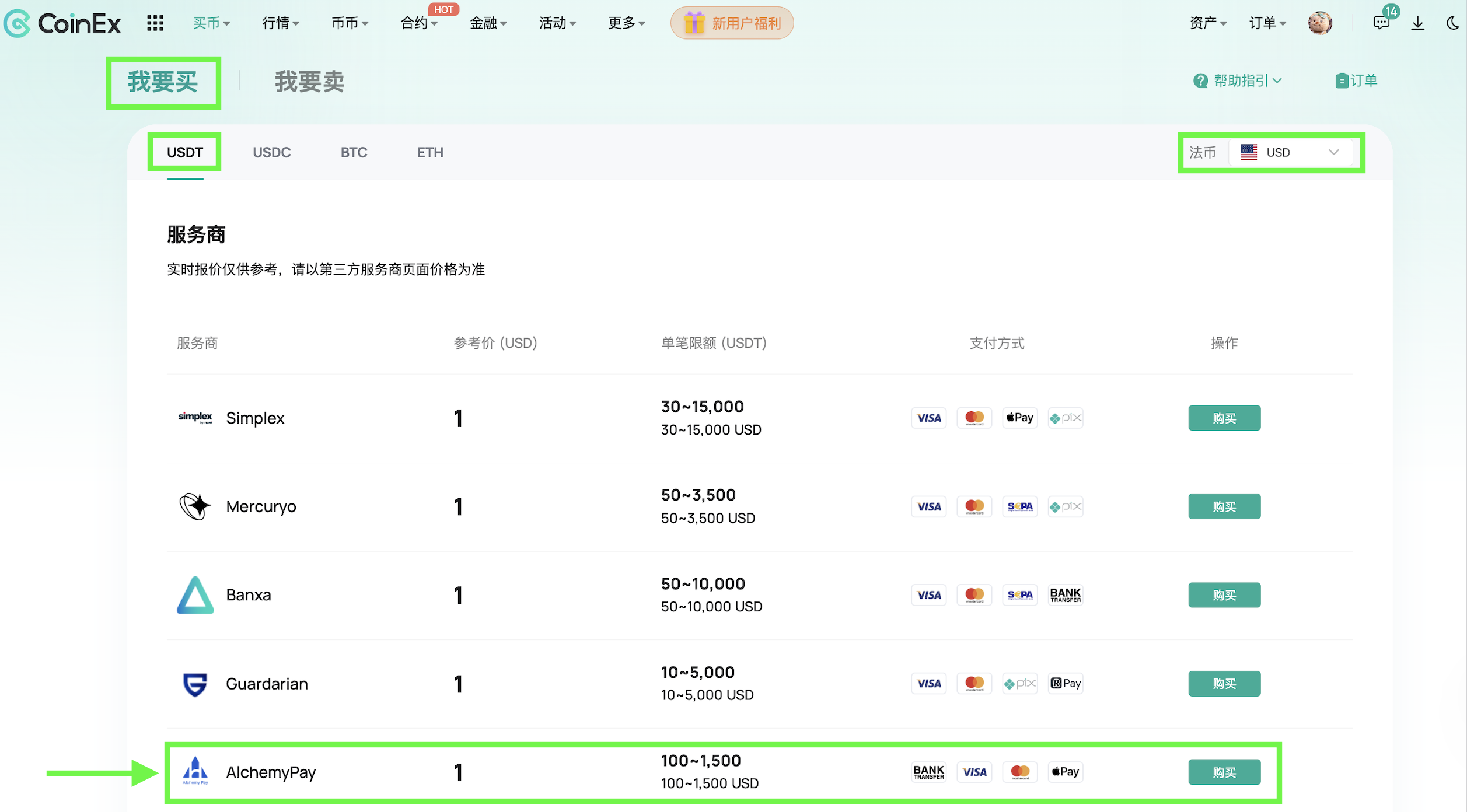Click the orders document icon

pyautogui.click(x=1342, y=80)
